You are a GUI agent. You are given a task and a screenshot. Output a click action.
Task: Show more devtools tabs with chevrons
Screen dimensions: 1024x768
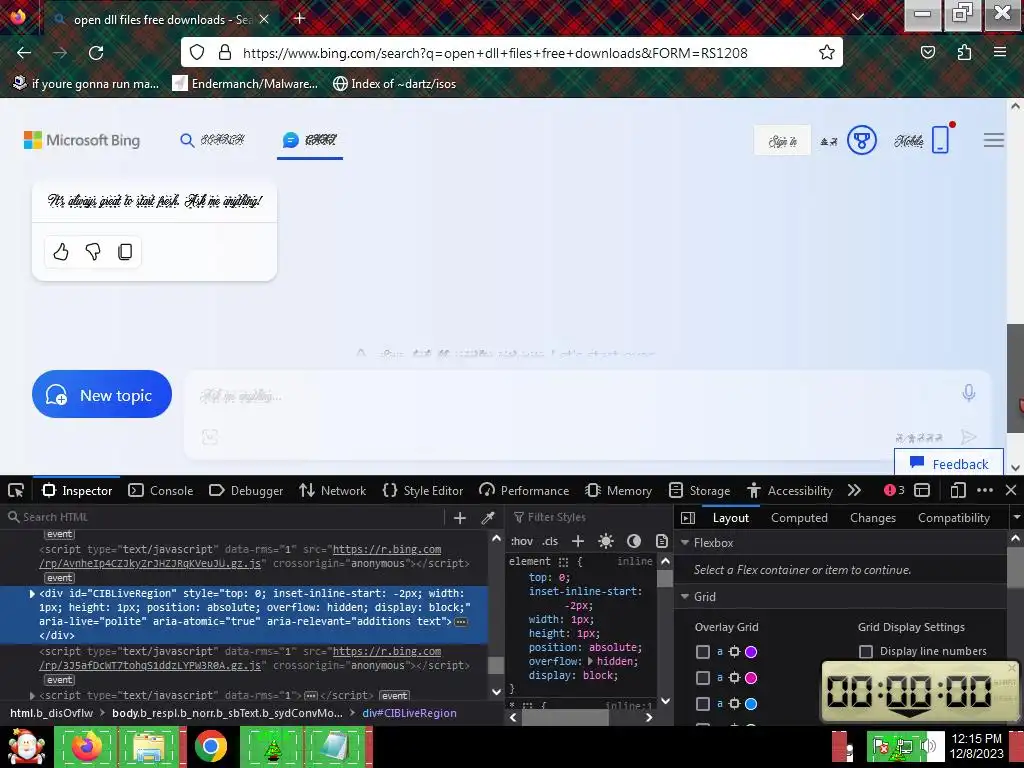coord(854,490)
